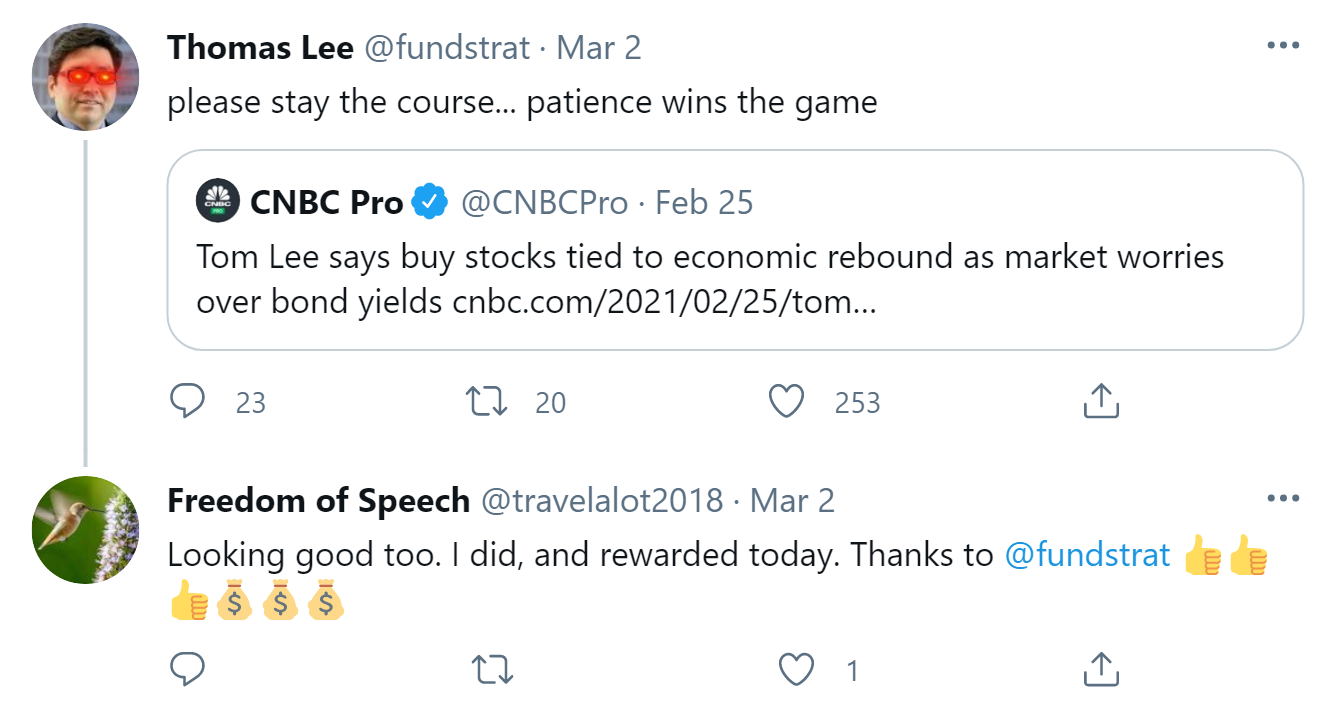Click the @fundstrat mention link in reply
This screenshot has height=713, width=1337.
pyautogui.click(x=1087, y=555)
